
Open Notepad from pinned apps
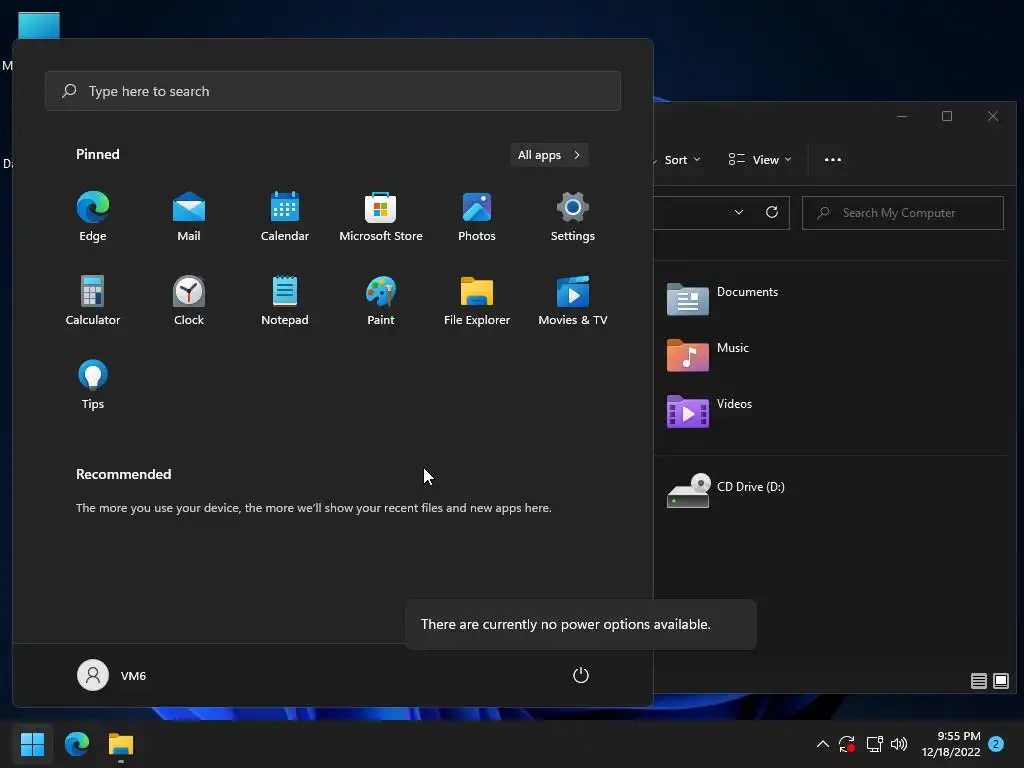[285, 300]
